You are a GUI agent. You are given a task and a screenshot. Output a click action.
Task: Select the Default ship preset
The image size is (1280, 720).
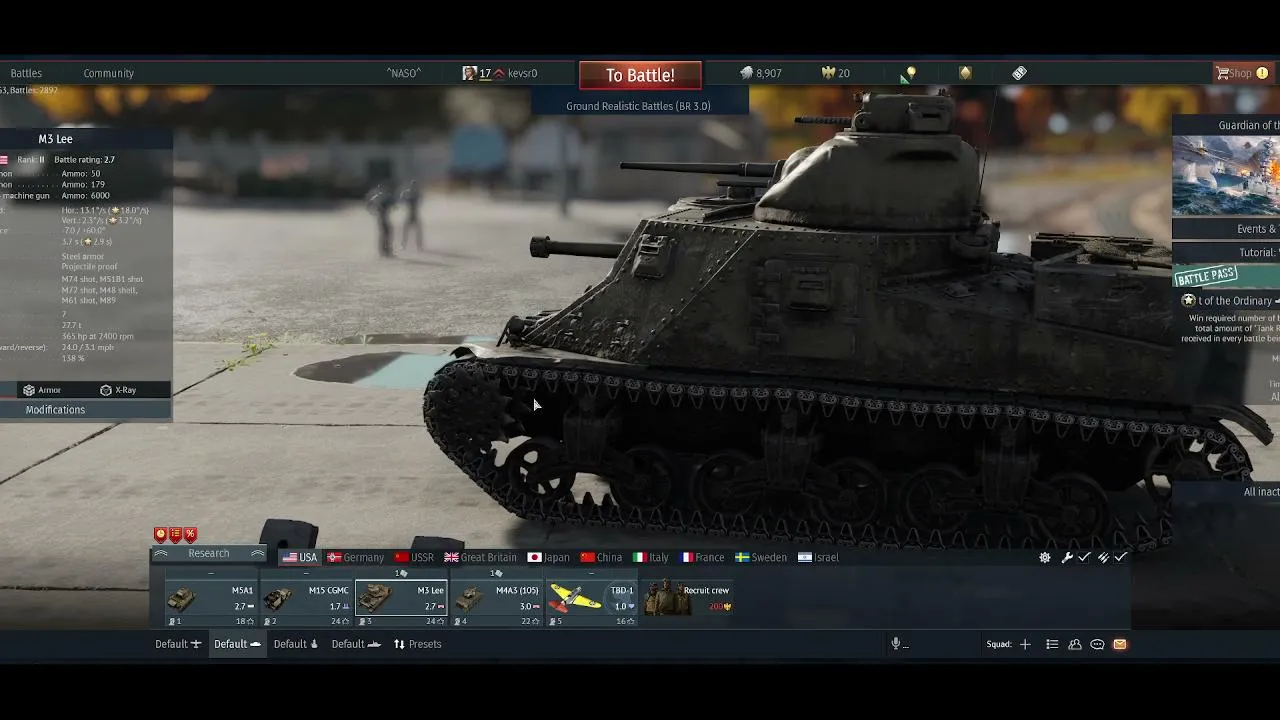click(356, 644)
